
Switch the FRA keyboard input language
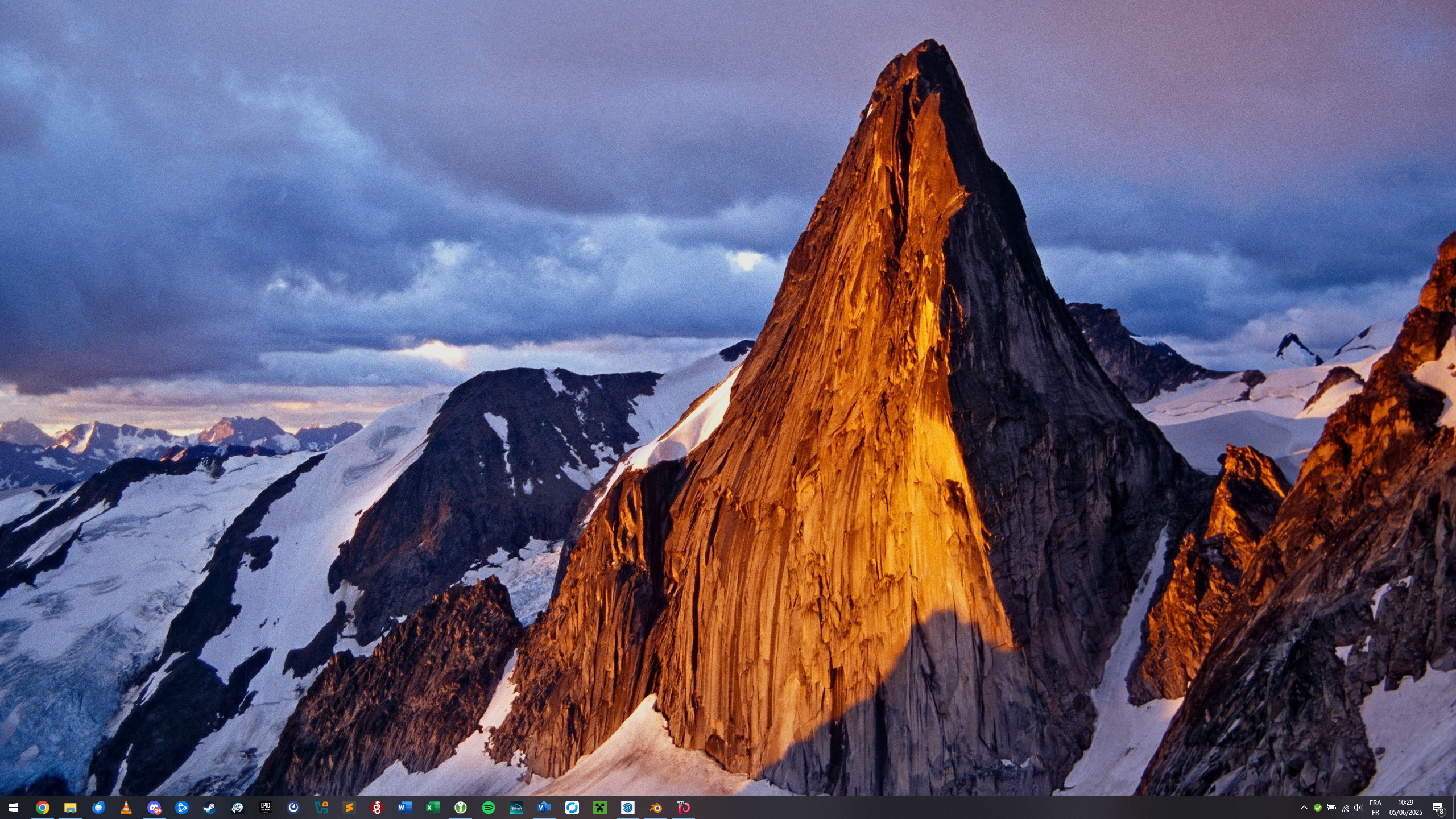1375,808
